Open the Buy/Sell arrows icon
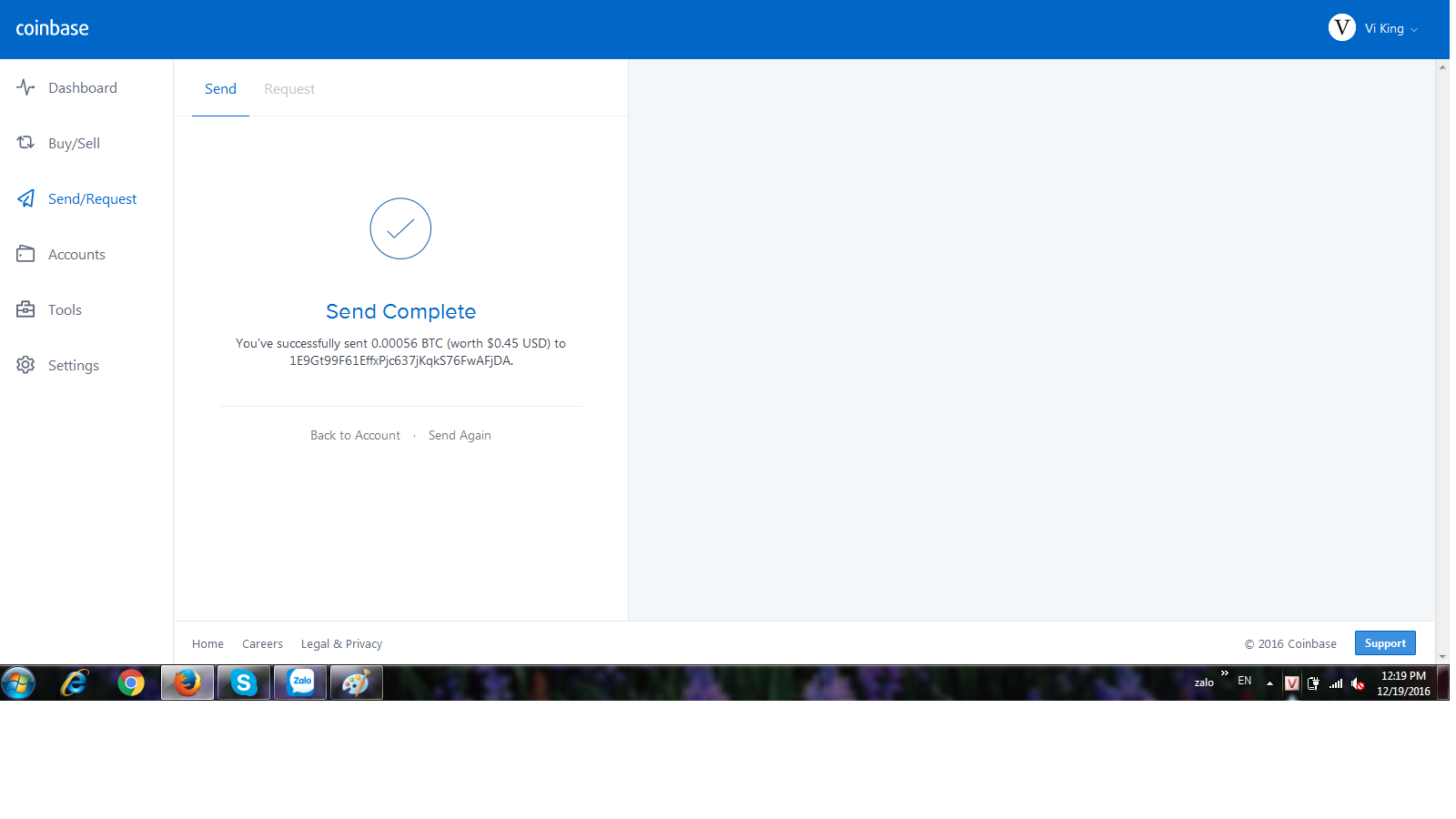The height and width of the screenshot is (819, 1456). [x=25, y=143]
